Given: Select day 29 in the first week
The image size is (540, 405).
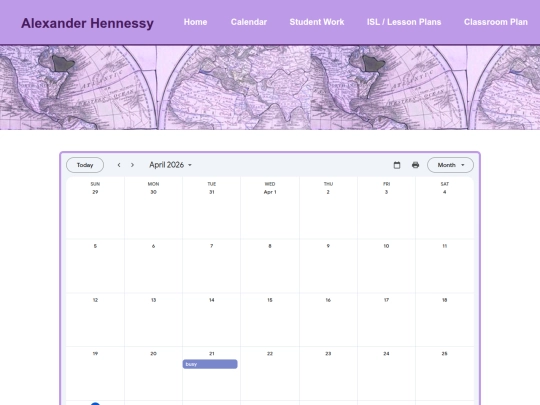Looking at the screenshot, I should click(x=95, y=192).
